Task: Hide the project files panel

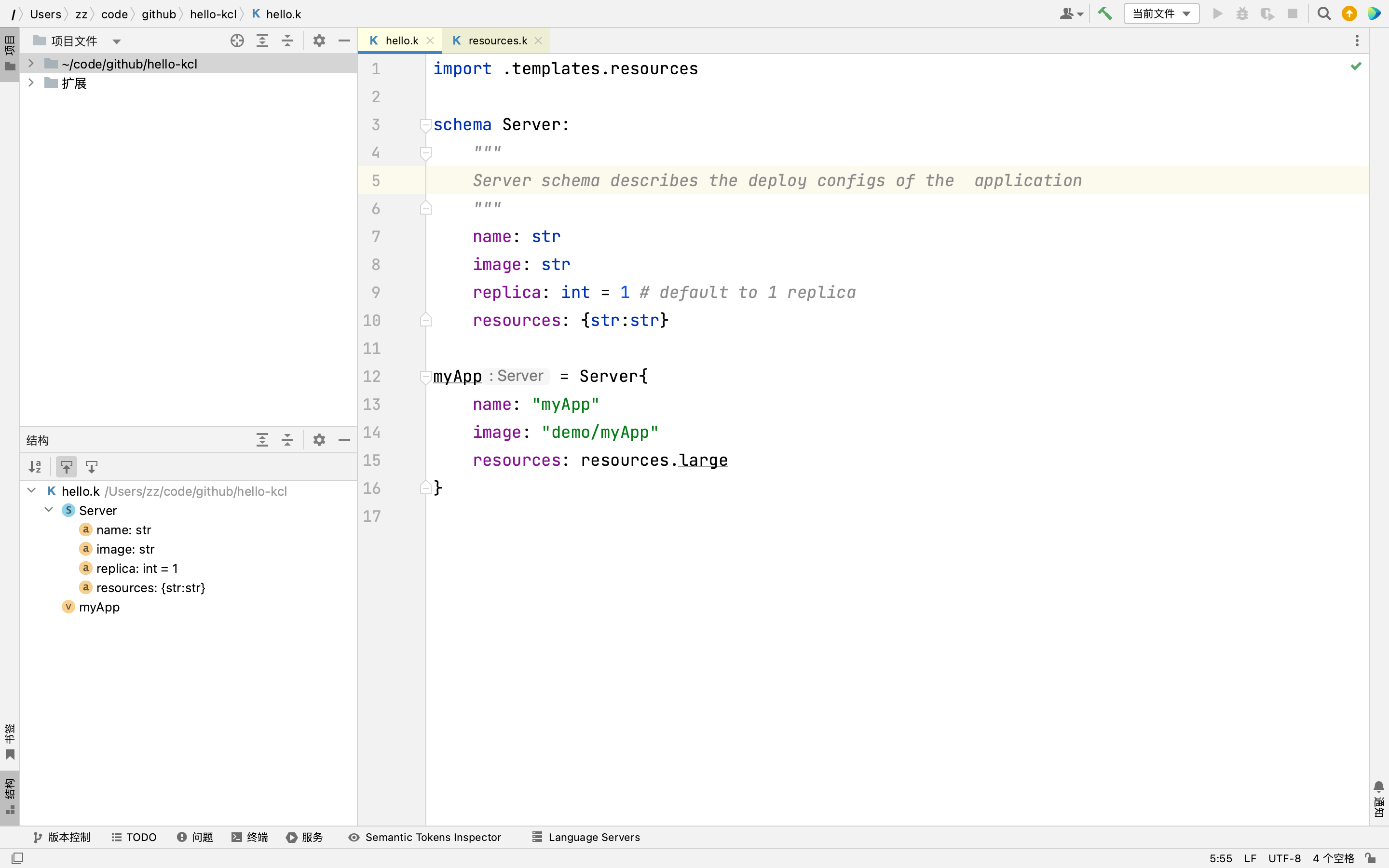Action: [344, 41]
